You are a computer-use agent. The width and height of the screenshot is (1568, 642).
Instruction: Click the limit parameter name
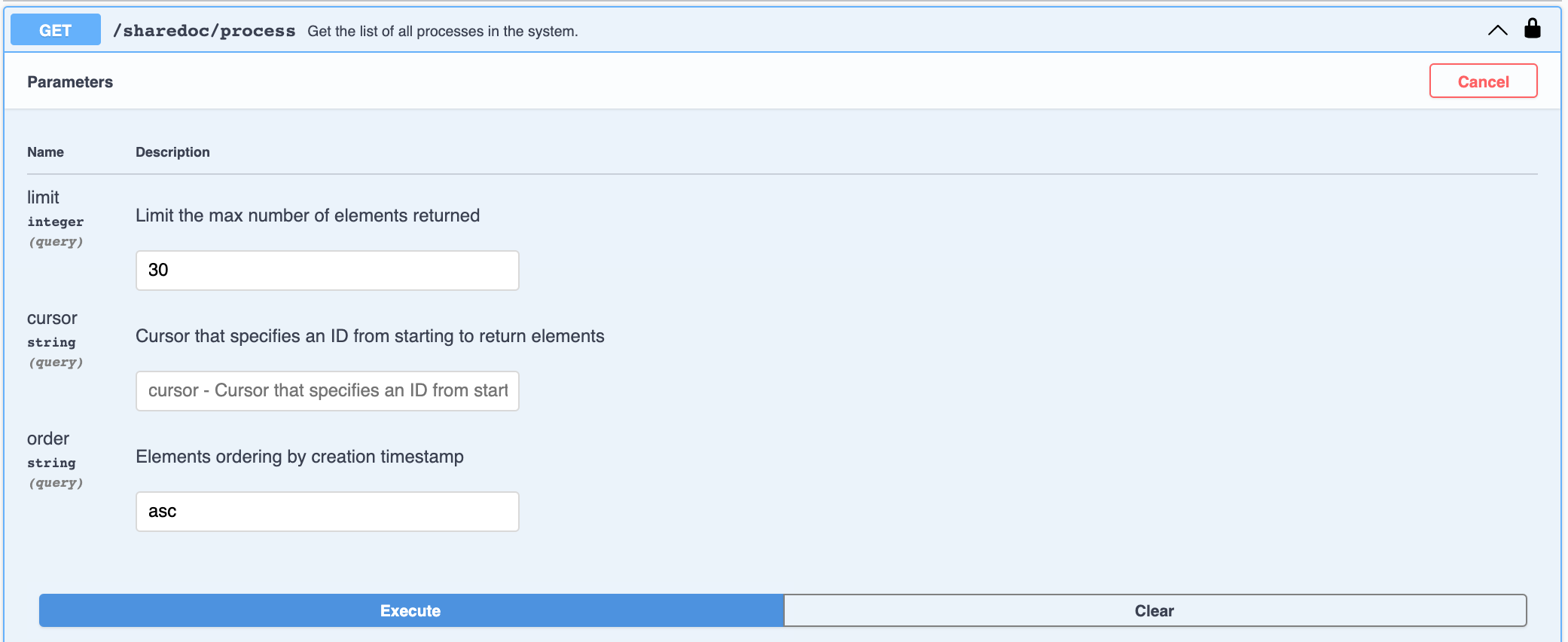click(x=43, y=197)
